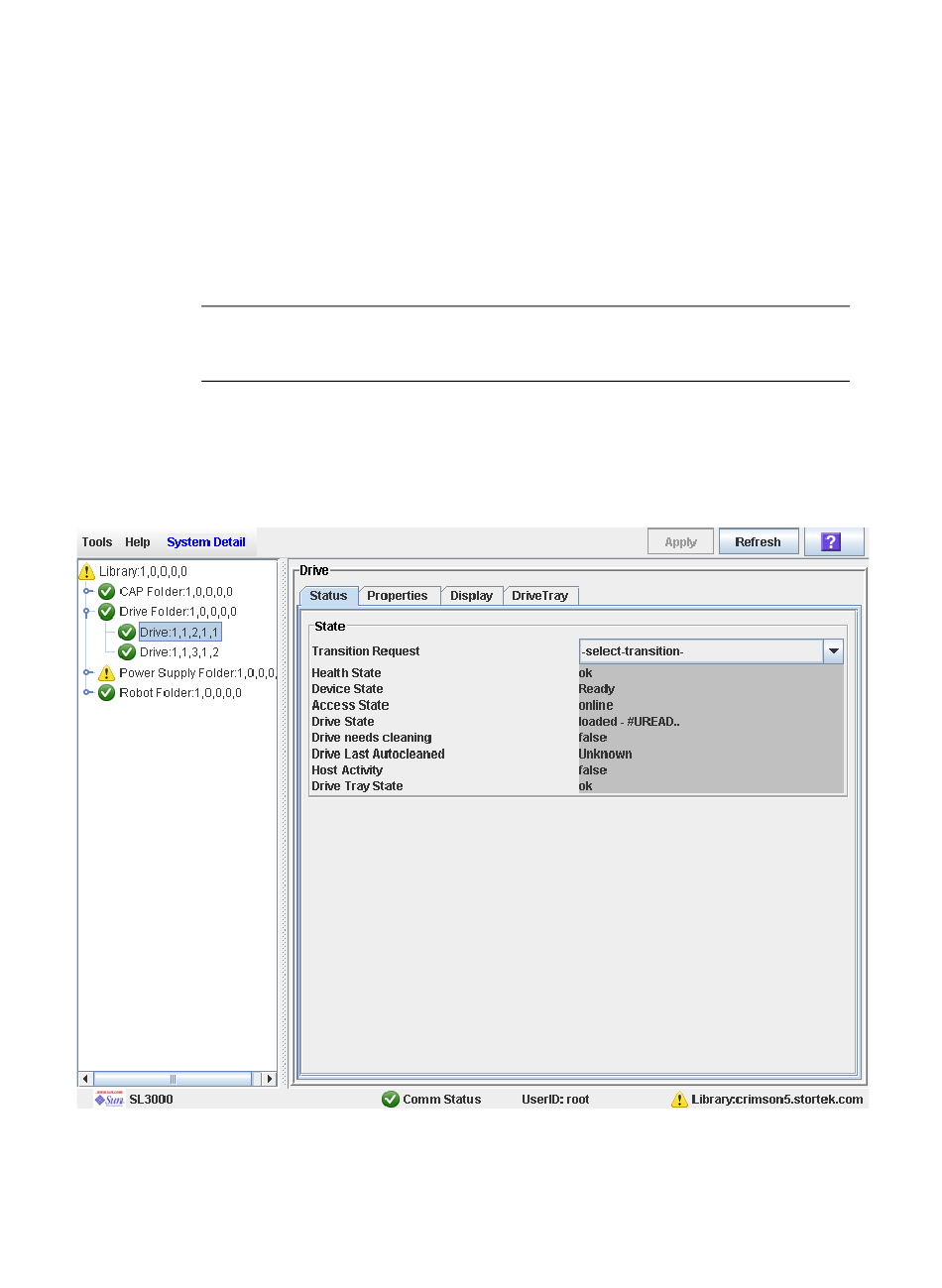The image size is (942, 1288).
Task: Click the 'Host Activity' label
Action: 347,770
